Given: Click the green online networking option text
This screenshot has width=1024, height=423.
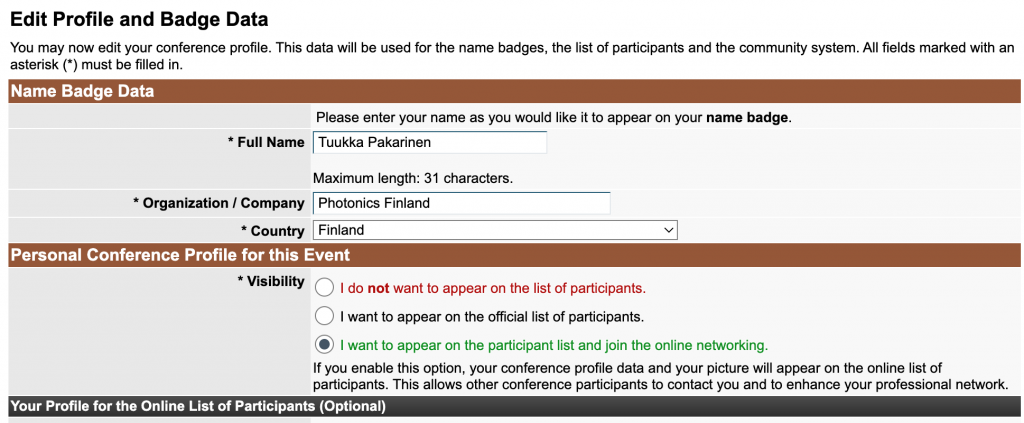Looking at the screenshot, I should (x=554, y=344).
